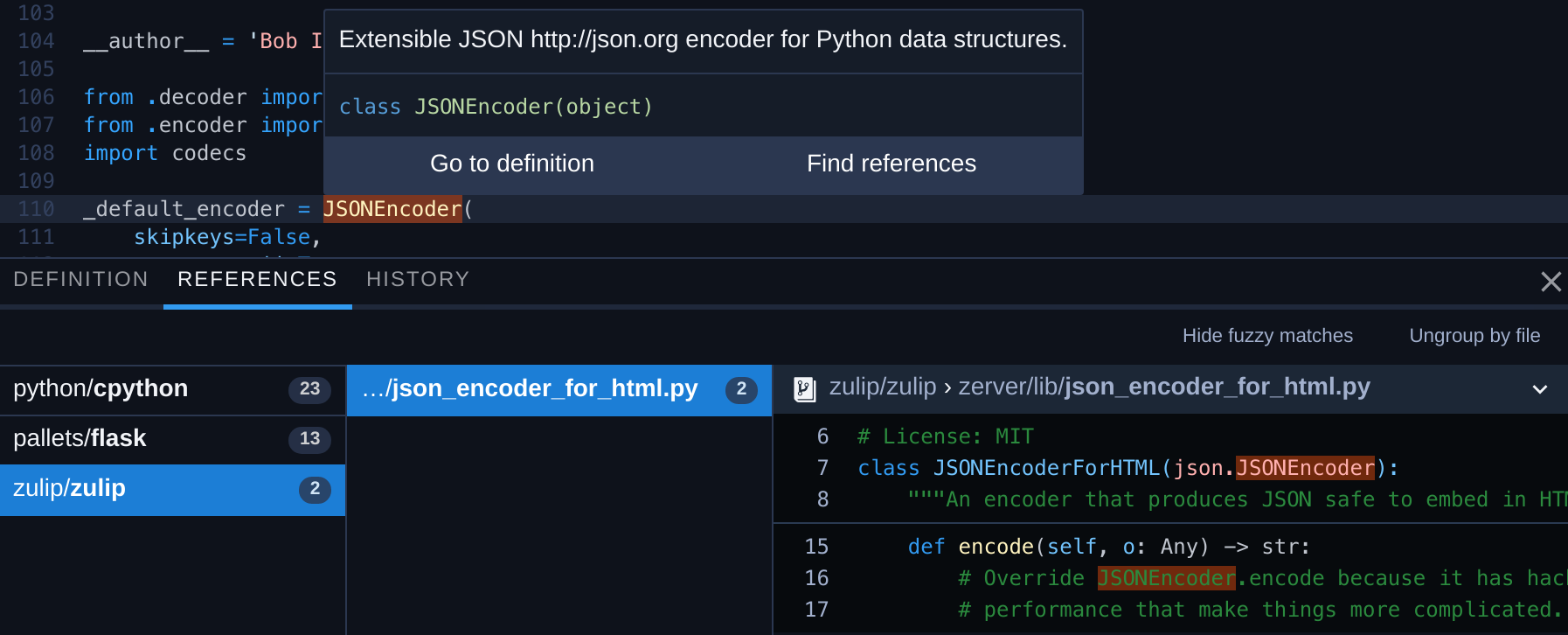This screenshot has width=1568, height=635.
Task: Select the pallets/flask repository row
Action: point(172,439)
